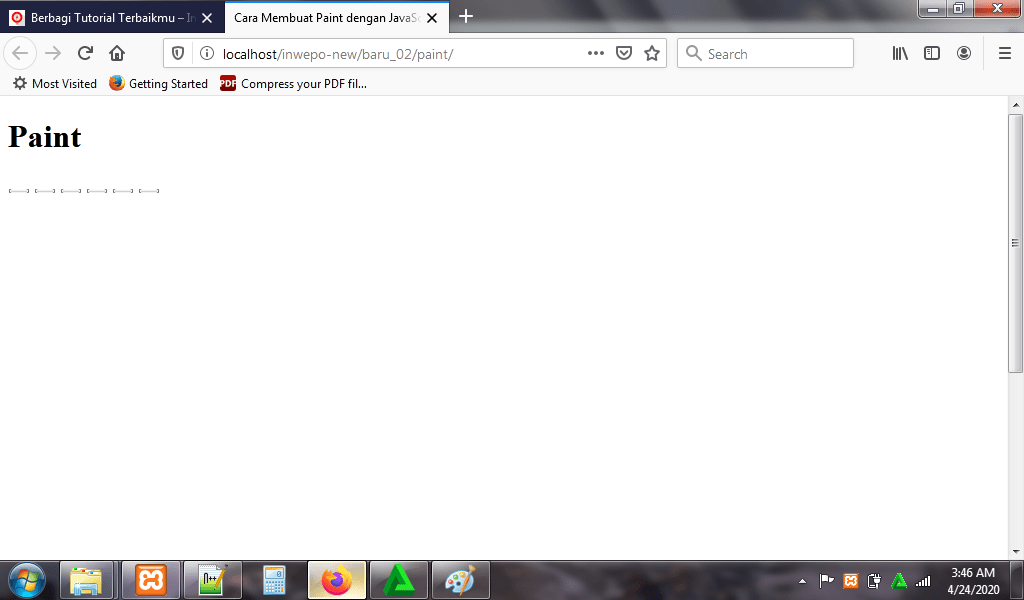This screenshot has width=1024, height=600.
Task: Open the Calculator taskbar icon
Action: point(274,580)
